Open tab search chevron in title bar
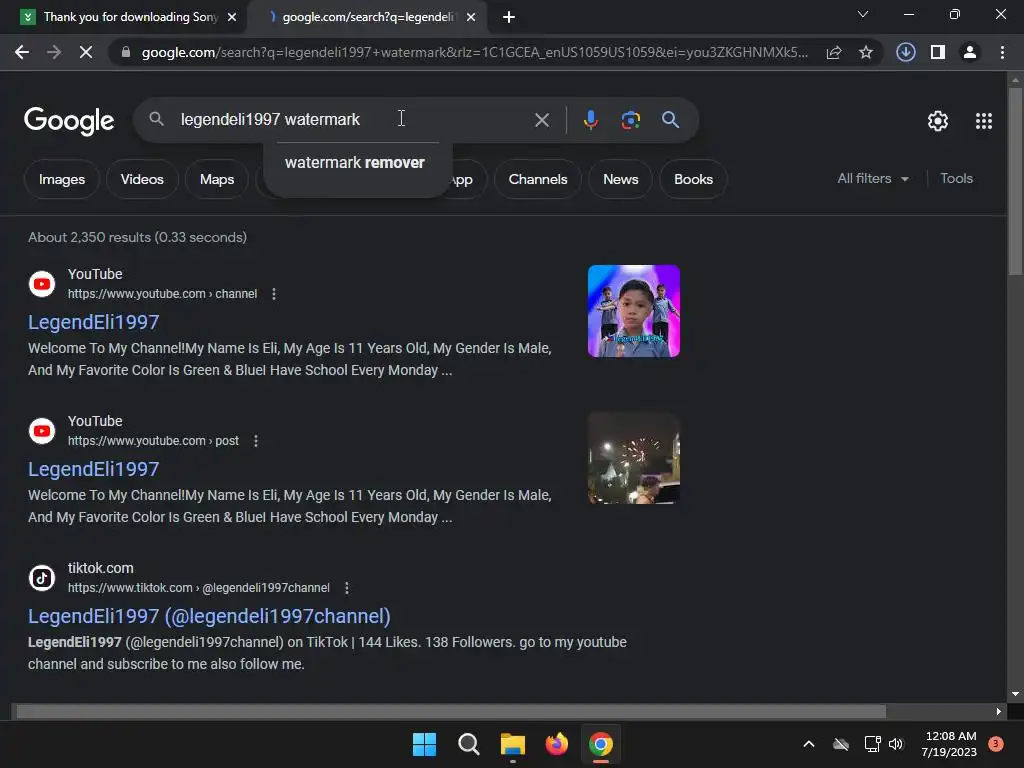Image resolution: width=1024 pixels, height=768 pixels. (x=863, y=14)
